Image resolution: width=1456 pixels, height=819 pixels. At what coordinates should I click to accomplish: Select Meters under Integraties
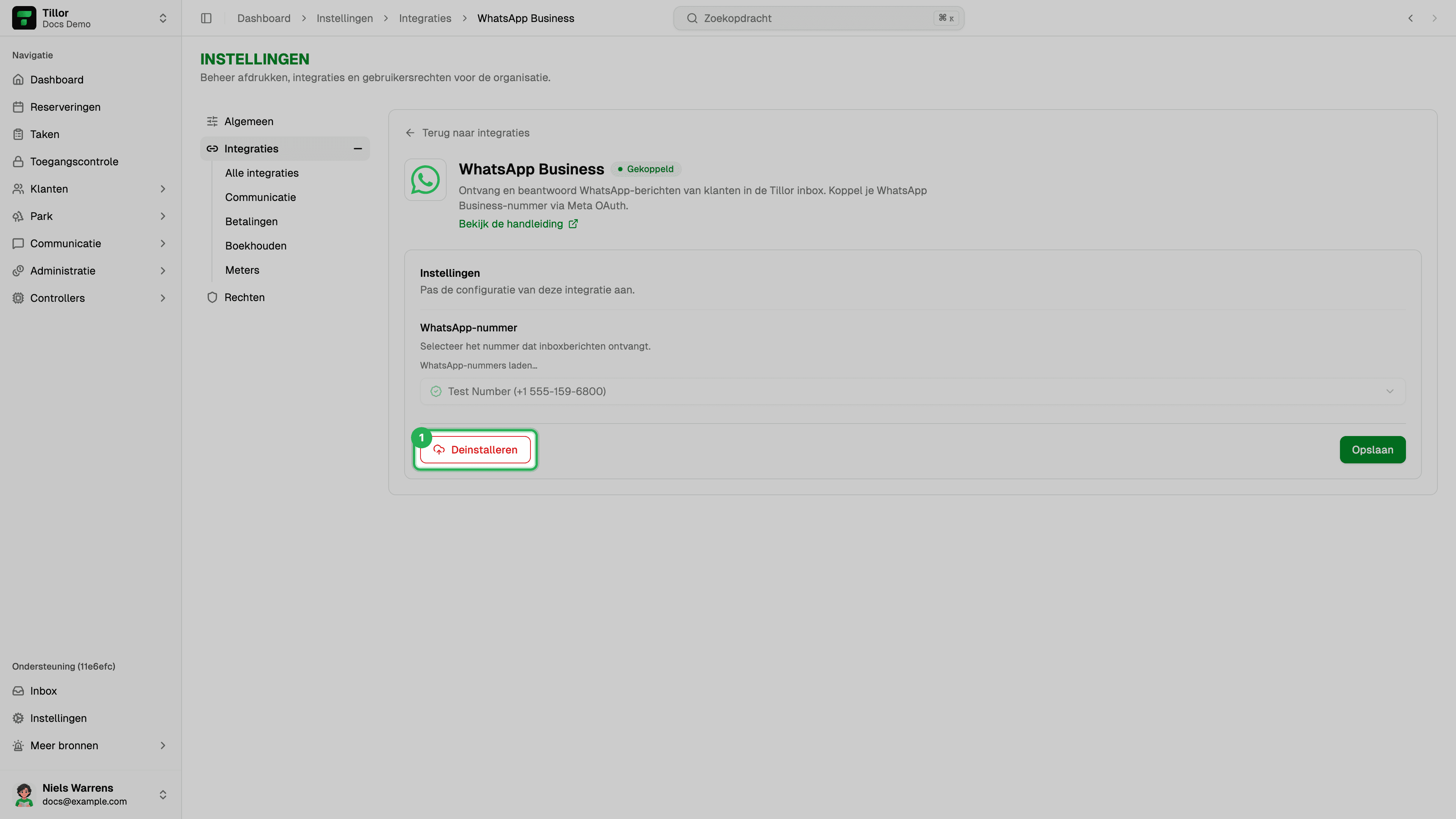242,270
